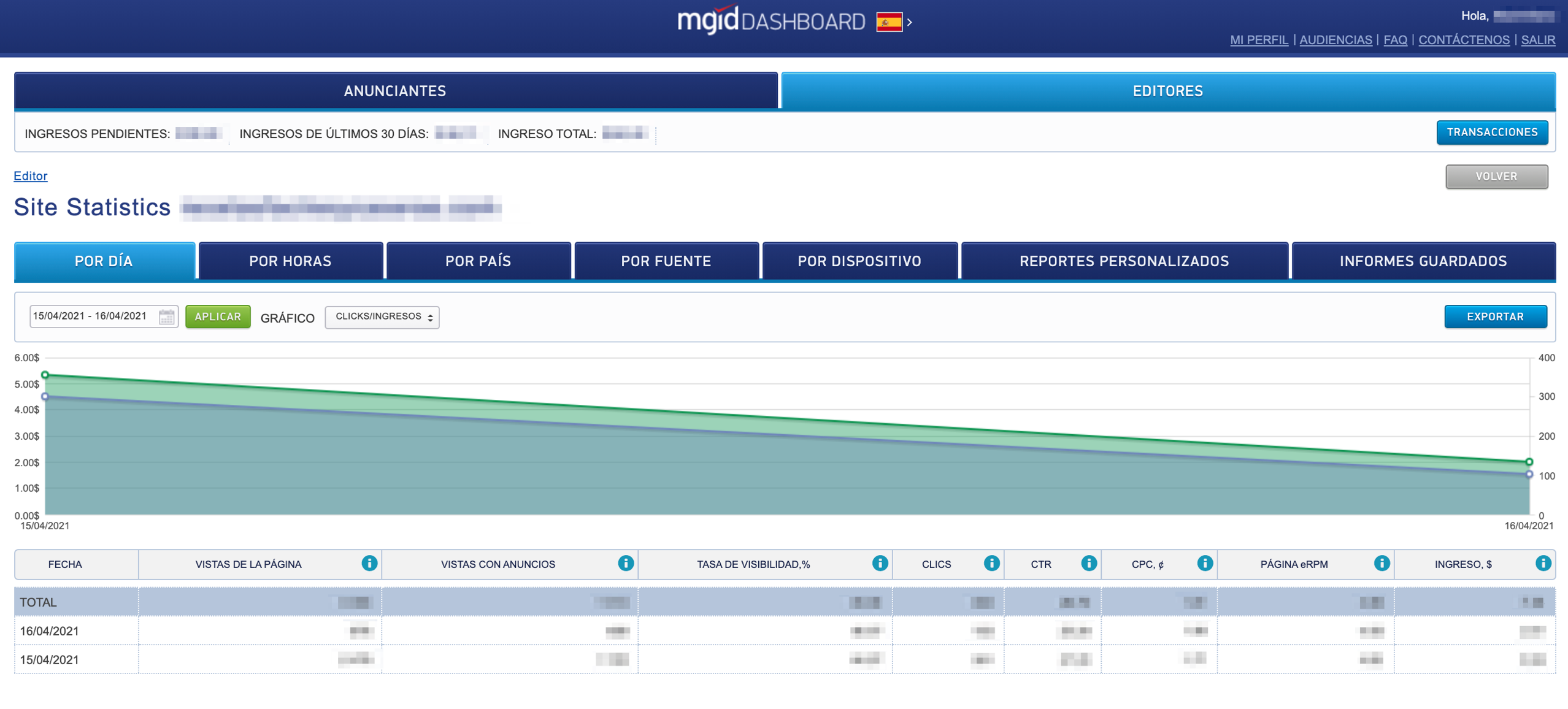Open the calendar date picker icon
The width and height of the screenshot is (1568, 709).
pos(166,316)
